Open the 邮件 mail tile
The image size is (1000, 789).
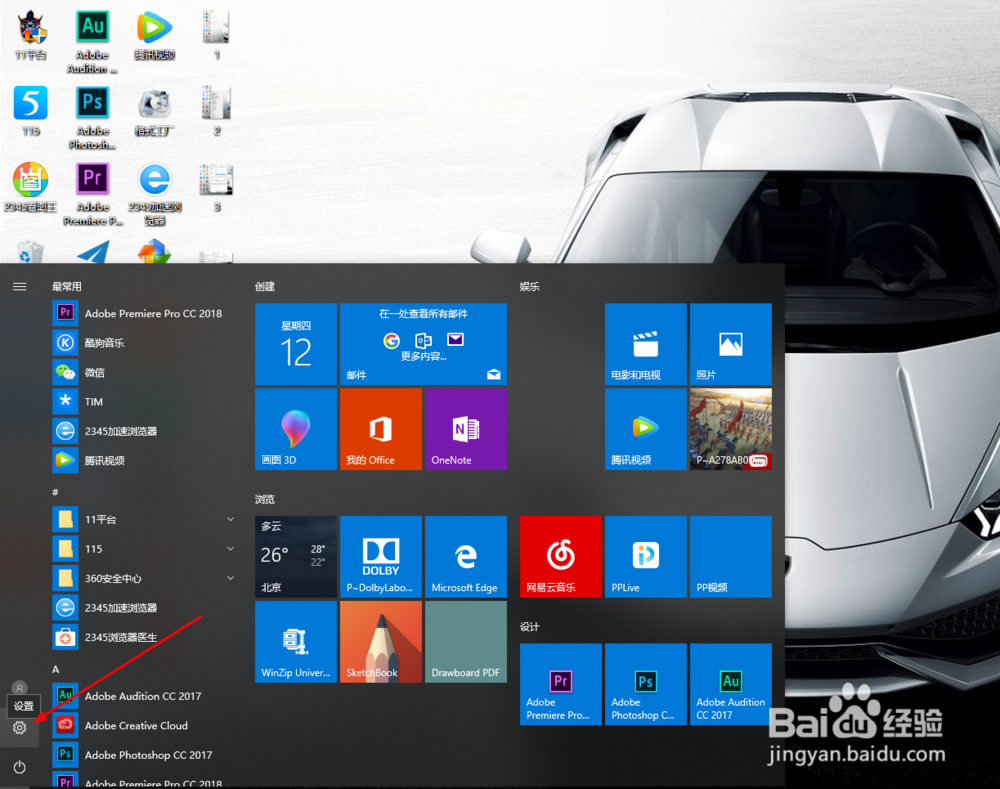(423, 344)
